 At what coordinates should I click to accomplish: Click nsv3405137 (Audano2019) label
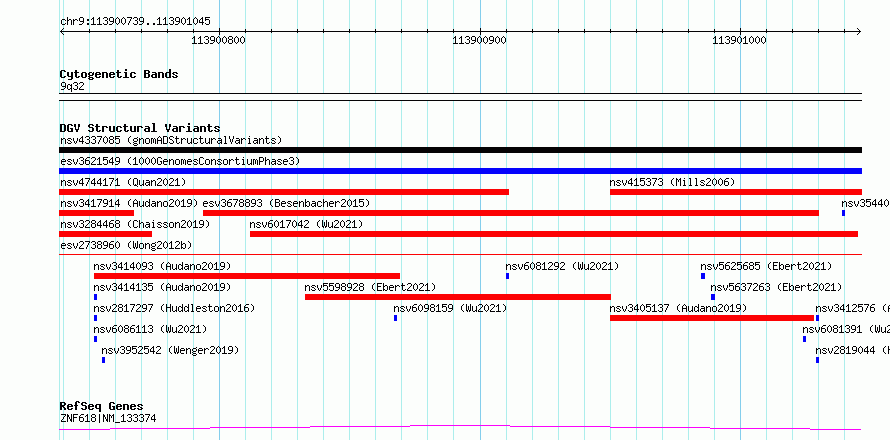[678, 308]
